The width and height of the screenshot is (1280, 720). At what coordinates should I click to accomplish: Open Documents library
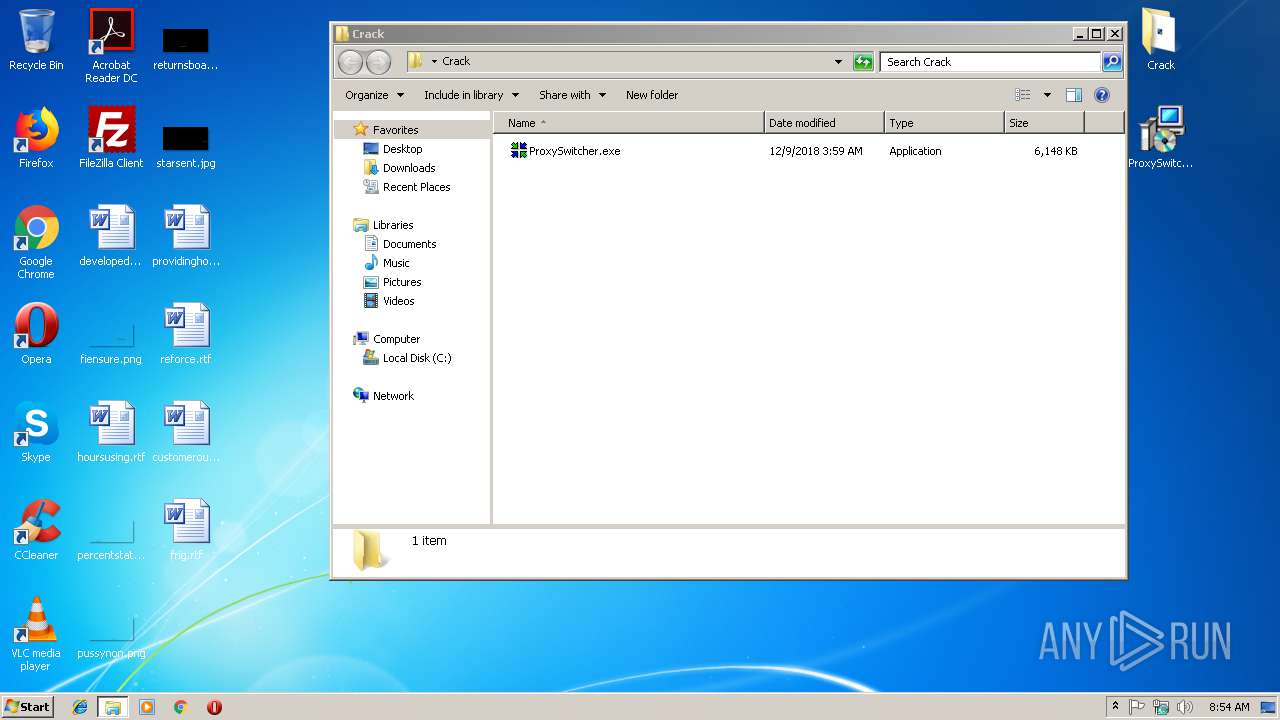409,244
